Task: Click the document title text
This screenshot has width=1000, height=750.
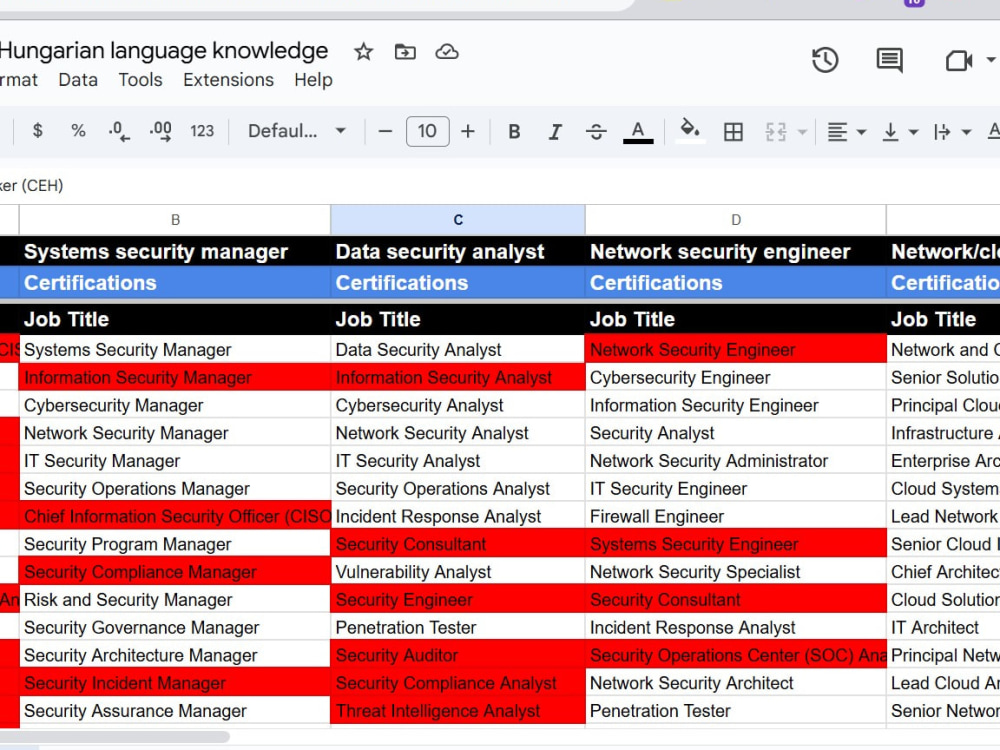Action: tap(164, 50)
